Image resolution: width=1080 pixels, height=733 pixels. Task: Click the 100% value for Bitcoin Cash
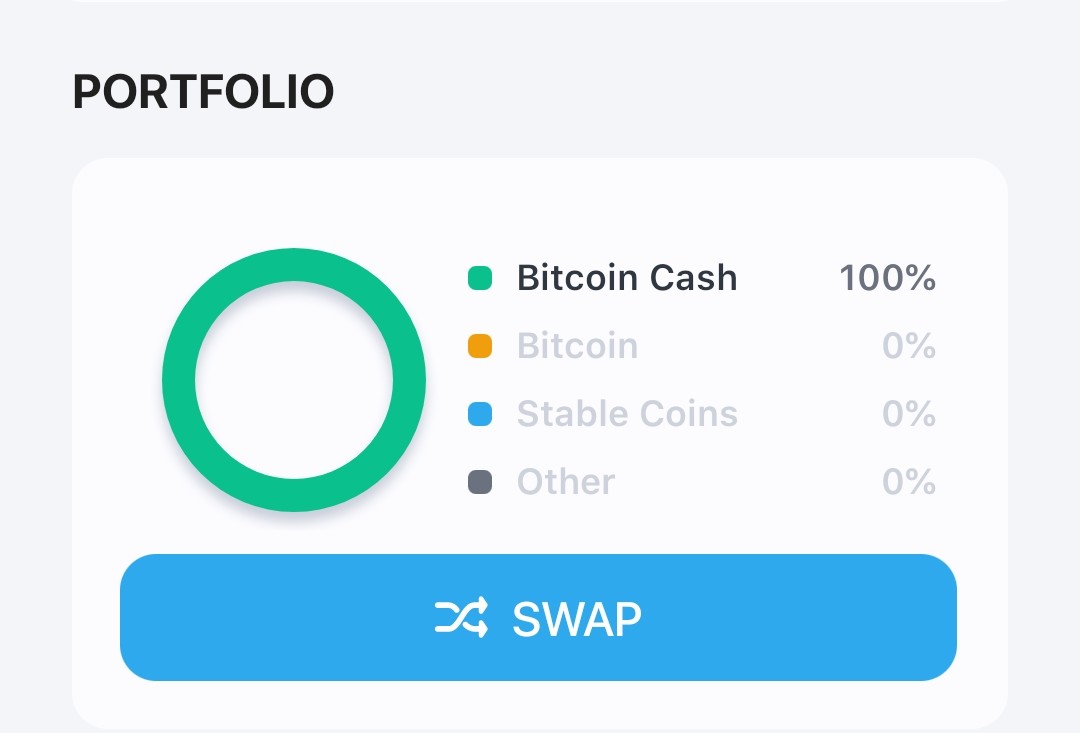coord(887,278)
